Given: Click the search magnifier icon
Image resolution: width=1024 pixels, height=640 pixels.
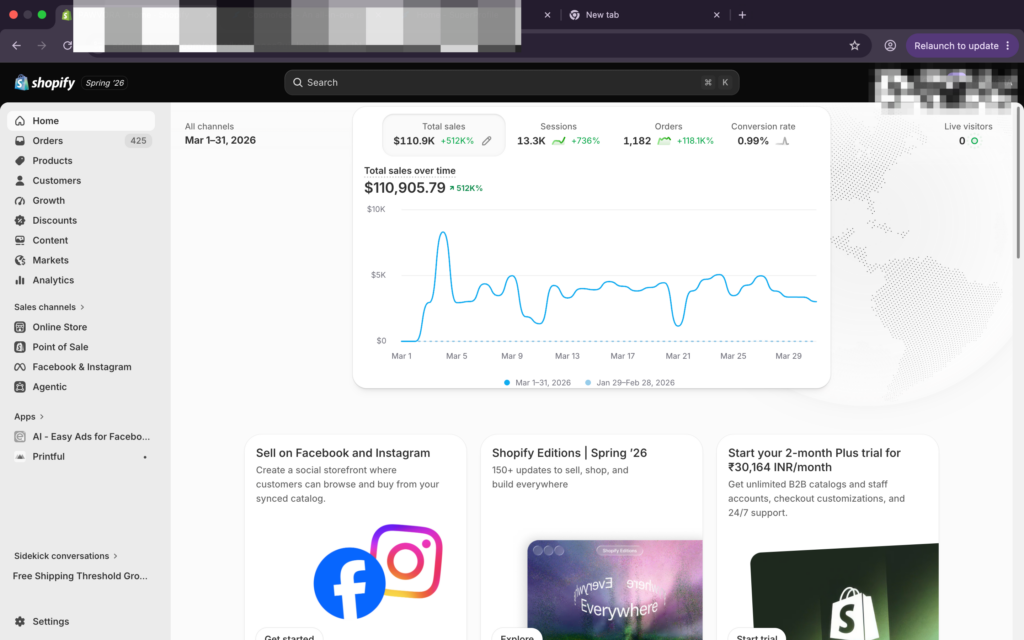Looking at the screenshot, I should coord(298,82).
